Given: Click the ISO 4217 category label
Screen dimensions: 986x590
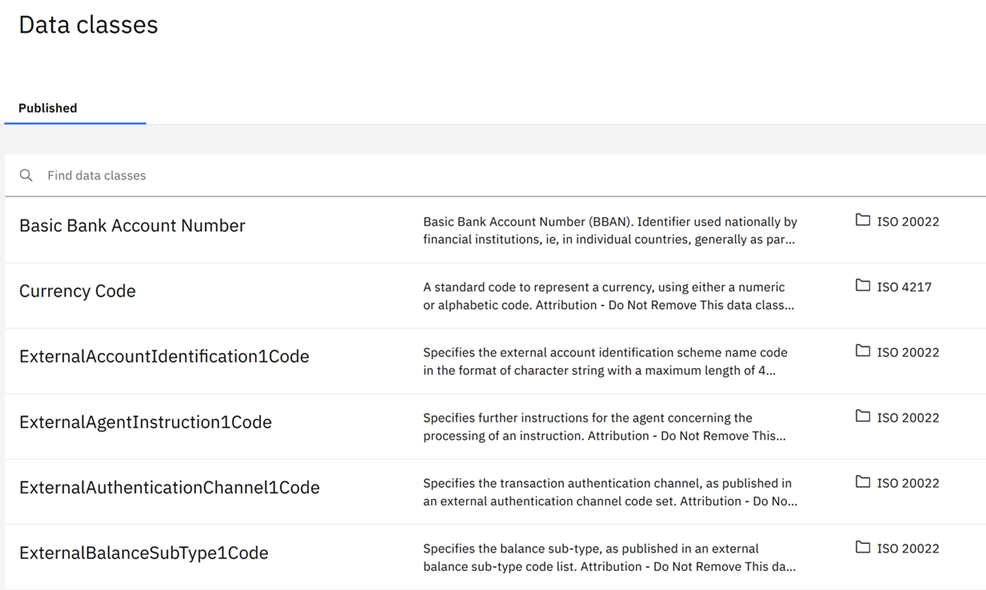Looking at the screenshot, I should pyautogui.click(x=904, y=287).
